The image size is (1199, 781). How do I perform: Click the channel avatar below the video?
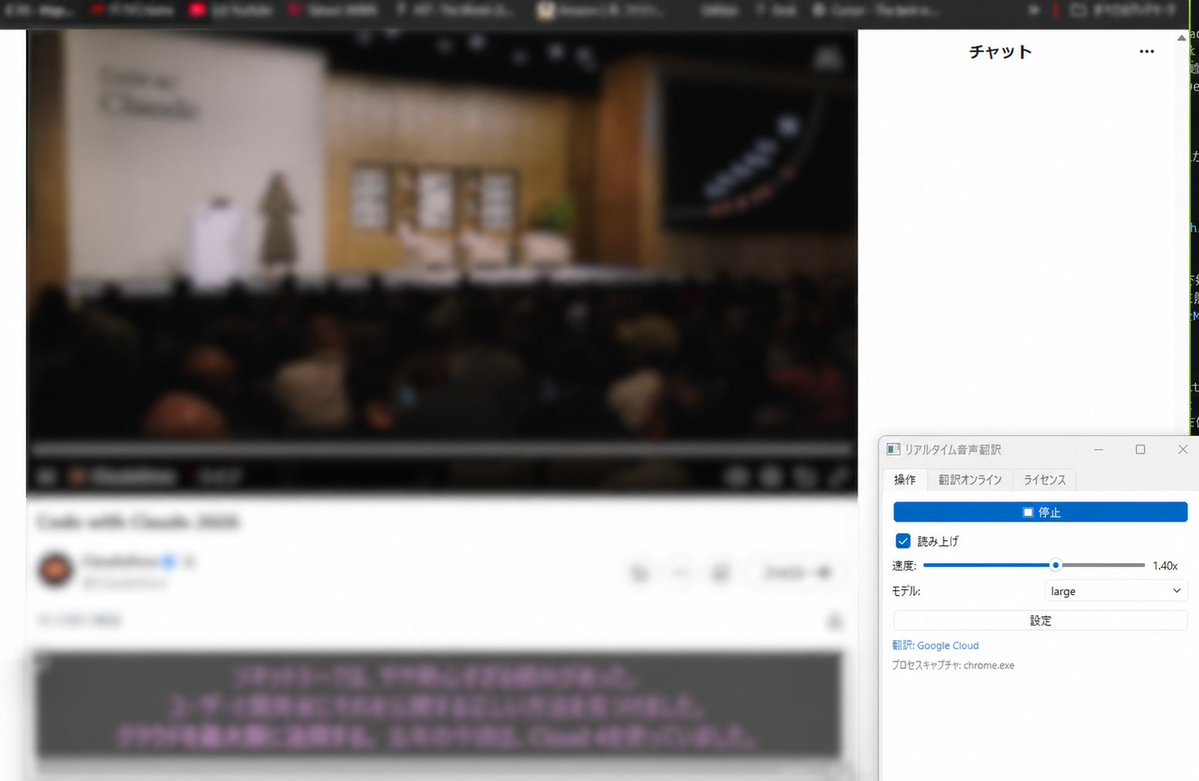56,570
